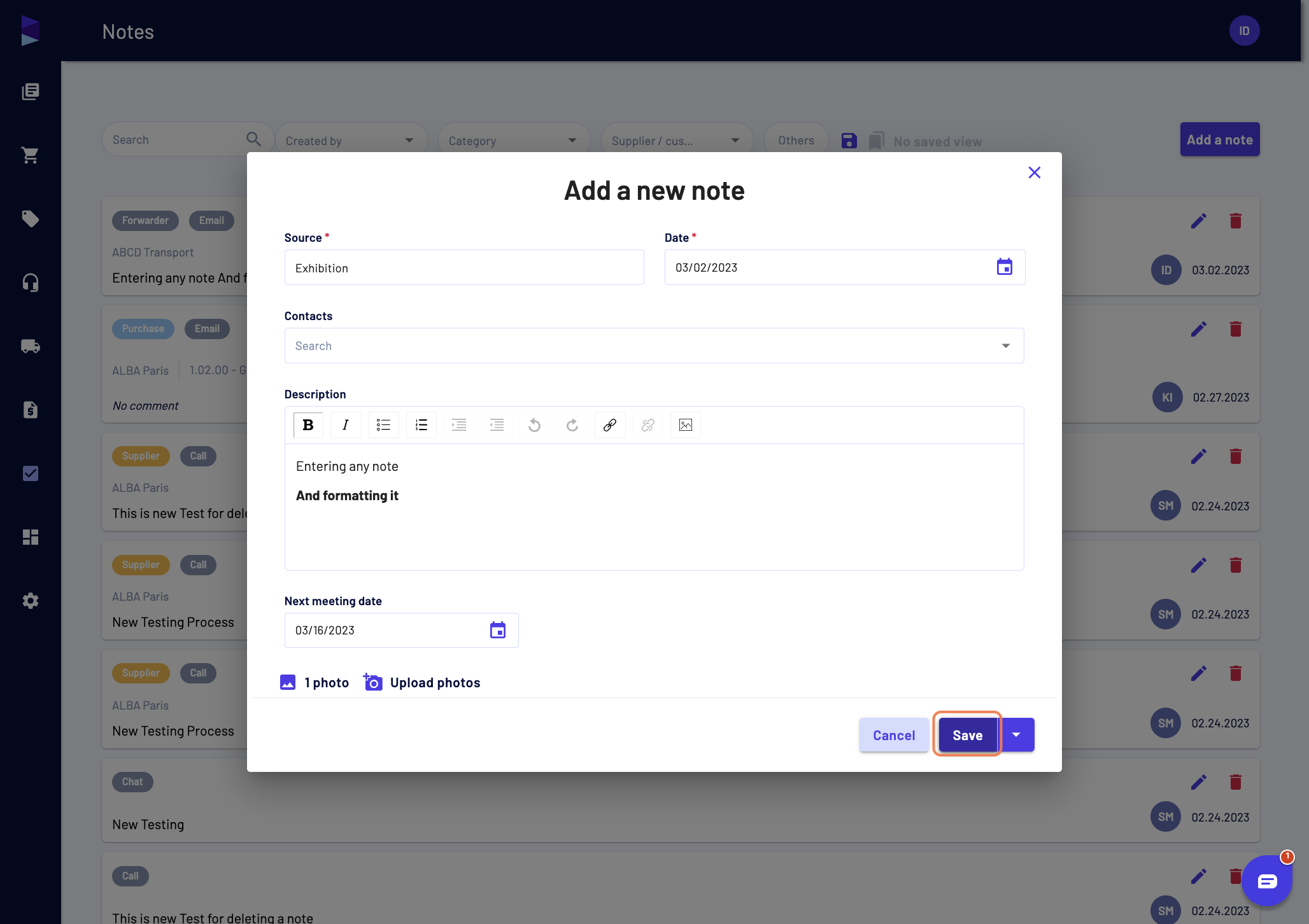Open the price tag sidebar icon

tap(30, 219)
